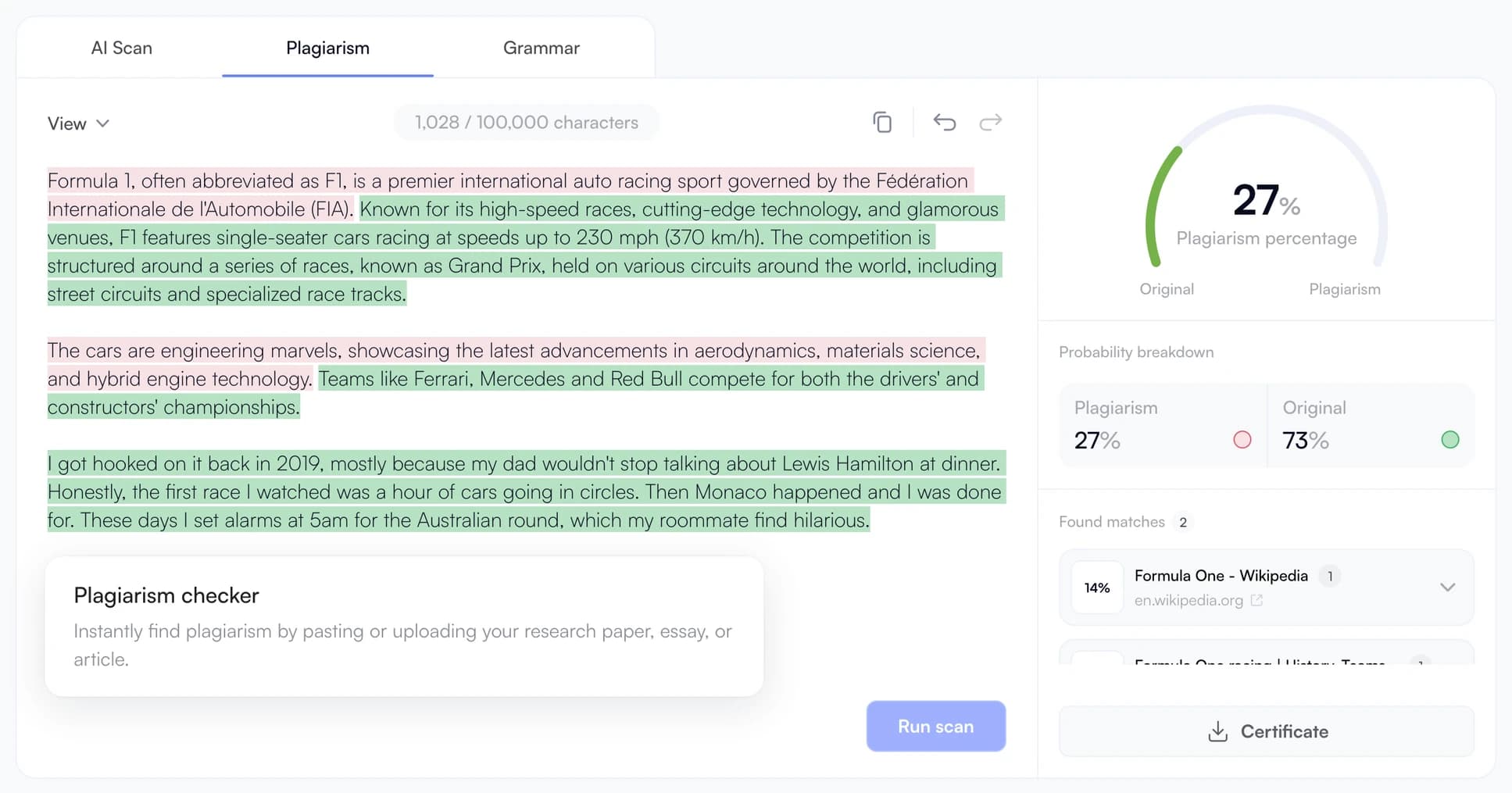Select the Plagiarism tab
The image size is (1512, 793).
327,48
